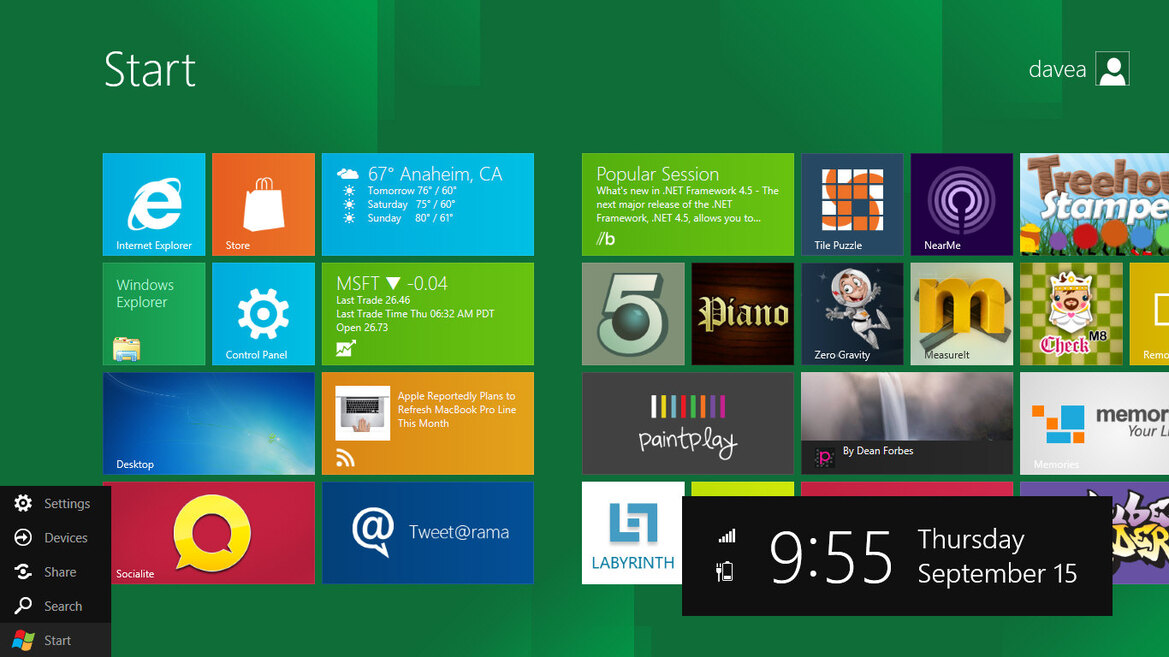Open the Share charm

[x=55, y=572]
